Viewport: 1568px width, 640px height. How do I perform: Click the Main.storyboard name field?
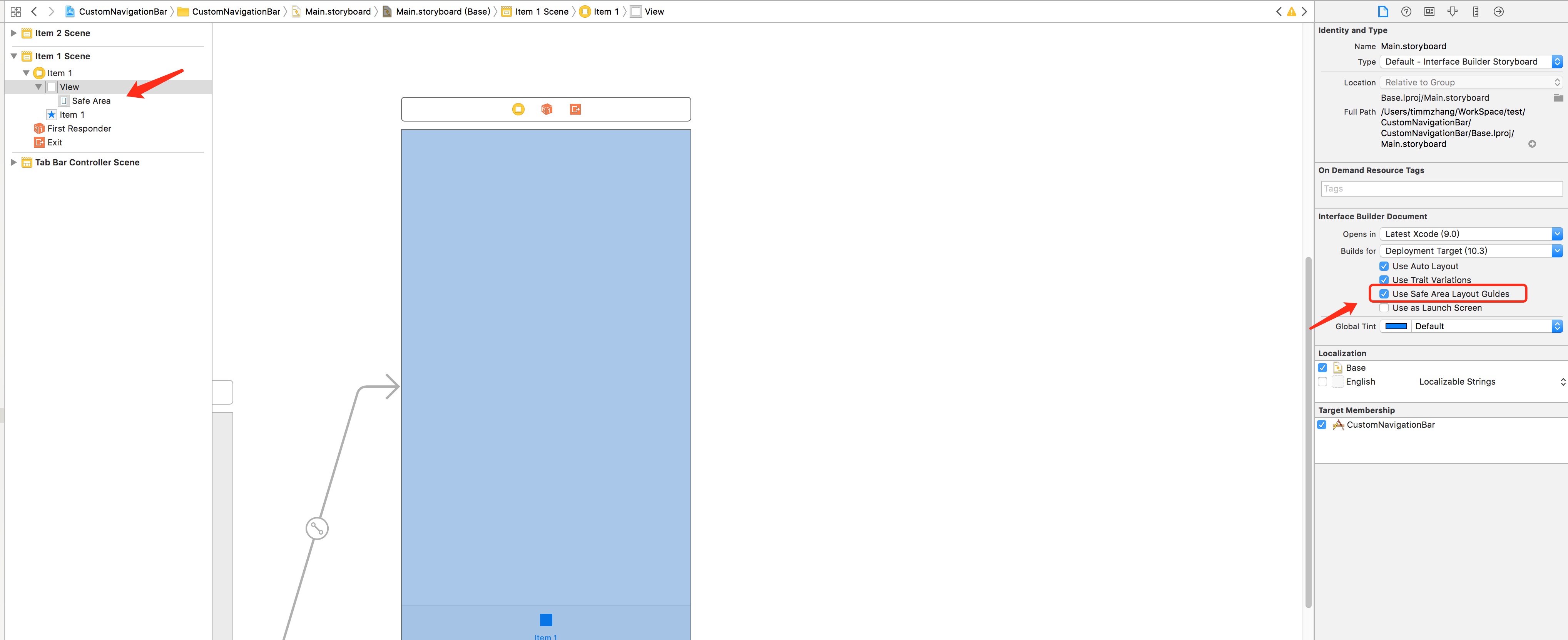[x=1413, y=47]
